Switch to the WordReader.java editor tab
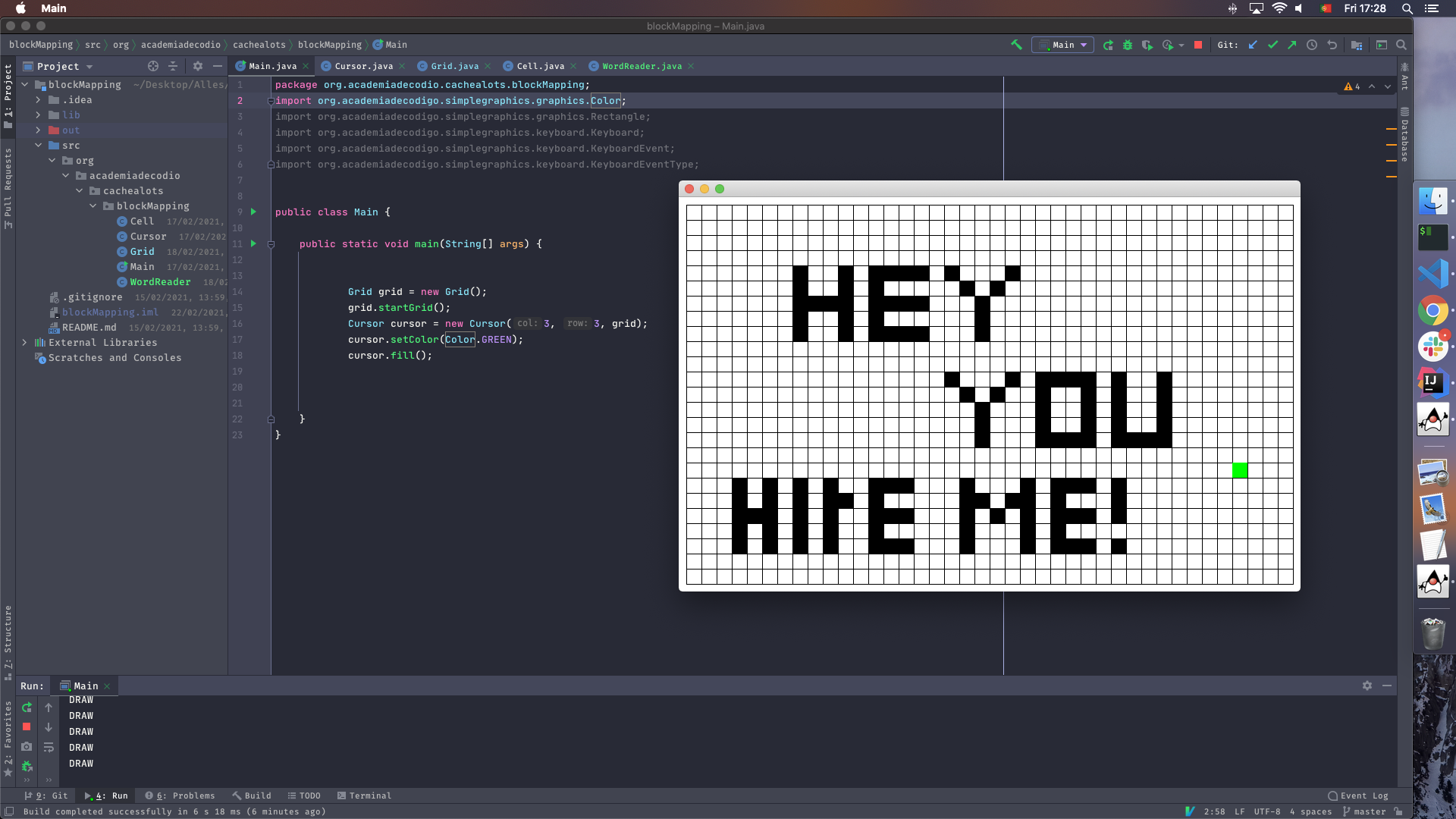 pos(641,66)
